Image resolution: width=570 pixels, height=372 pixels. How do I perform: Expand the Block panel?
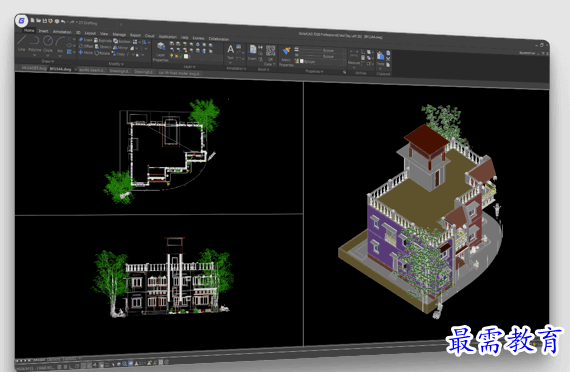263,69
